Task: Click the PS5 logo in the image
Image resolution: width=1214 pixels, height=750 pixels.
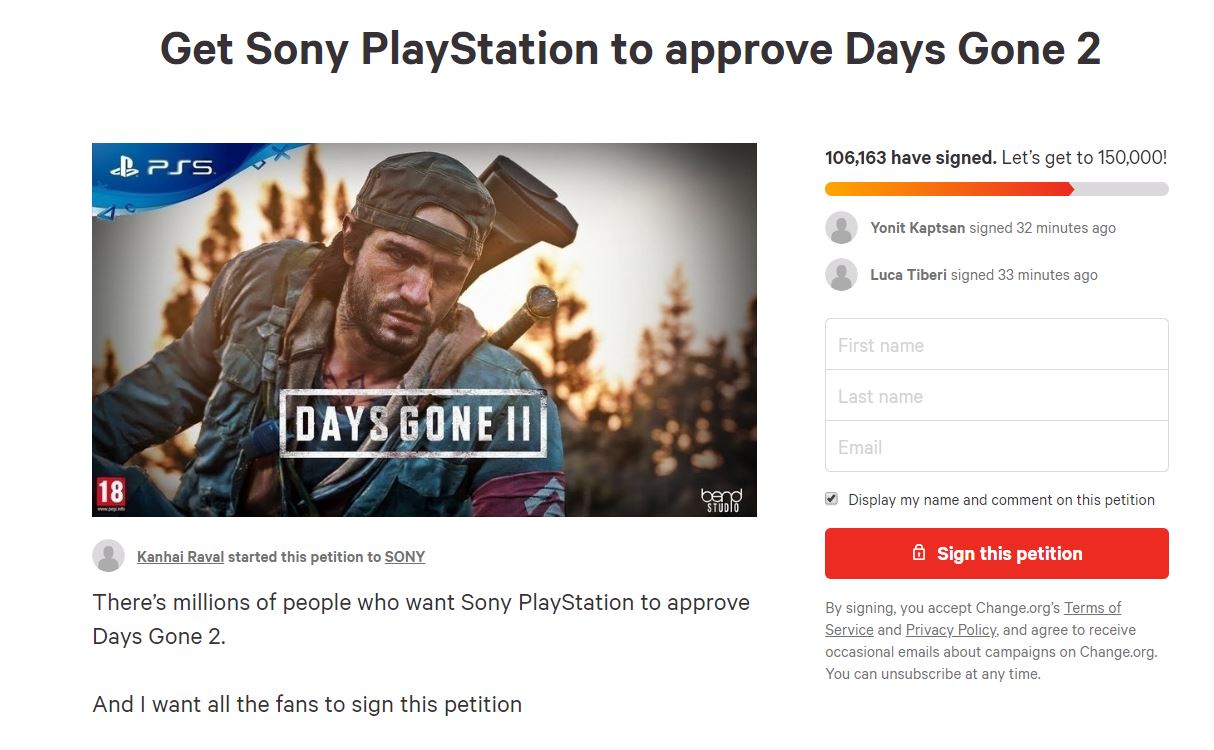Action: (161, 168)
